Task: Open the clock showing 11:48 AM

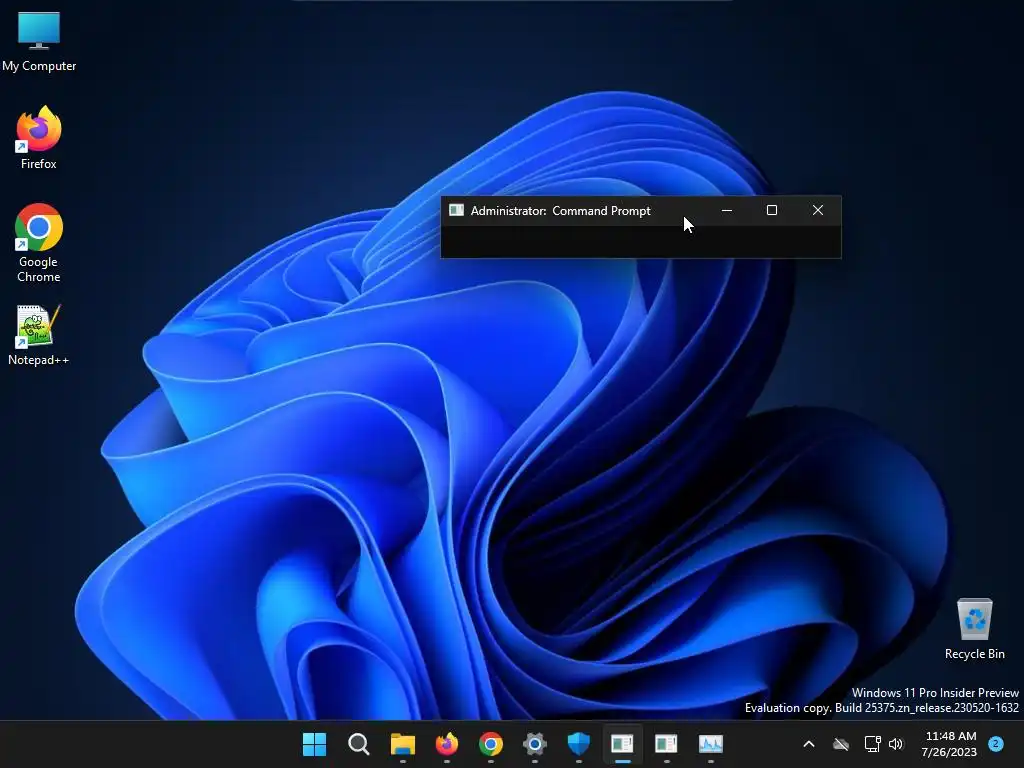Action: [x=950, y=744]
